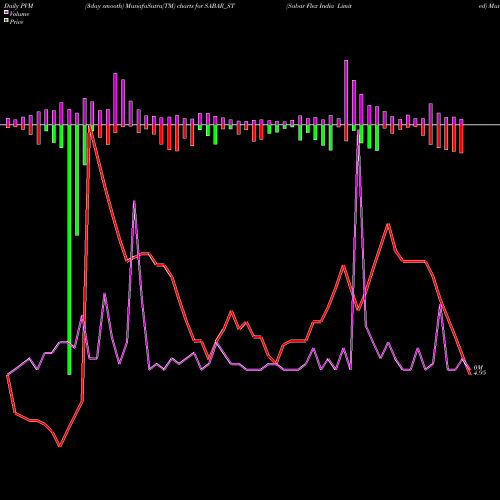Click the MunafaSutra charts for SABAR_ST heading
This screenshot has width=500, height=500.
click(x=160, y=6)
